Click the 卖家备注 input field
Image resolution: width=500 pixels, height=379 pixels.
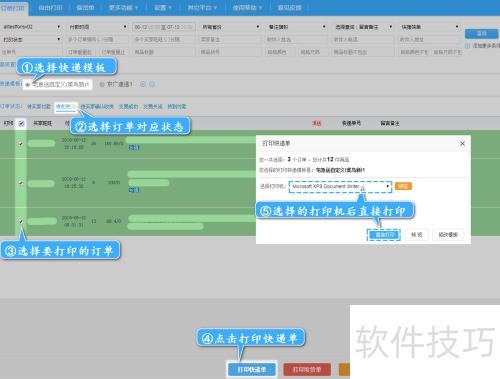[230, 39]
